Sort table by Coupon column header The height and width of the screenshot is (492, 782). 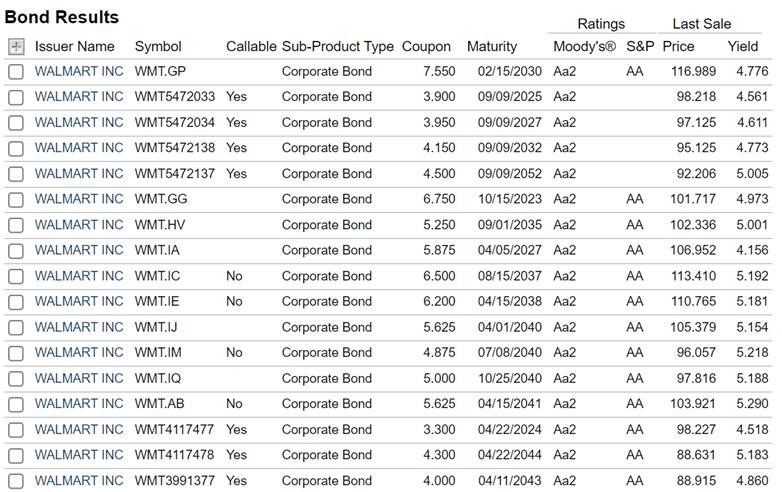click(426, 46)
